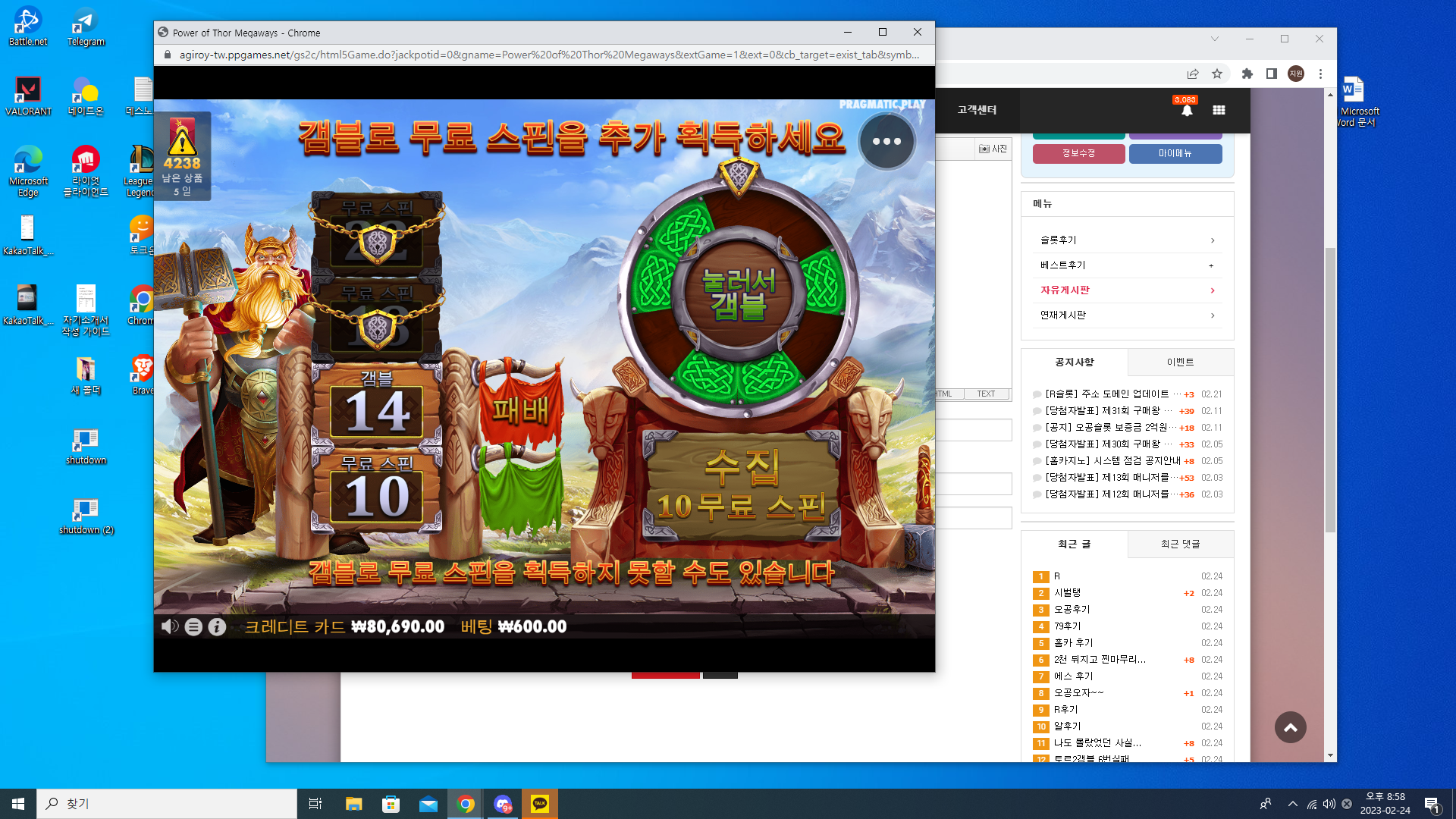Open the 4238 남은 상품 promo badge
This screenshot has height=819, width=1456.
[182, 157]
